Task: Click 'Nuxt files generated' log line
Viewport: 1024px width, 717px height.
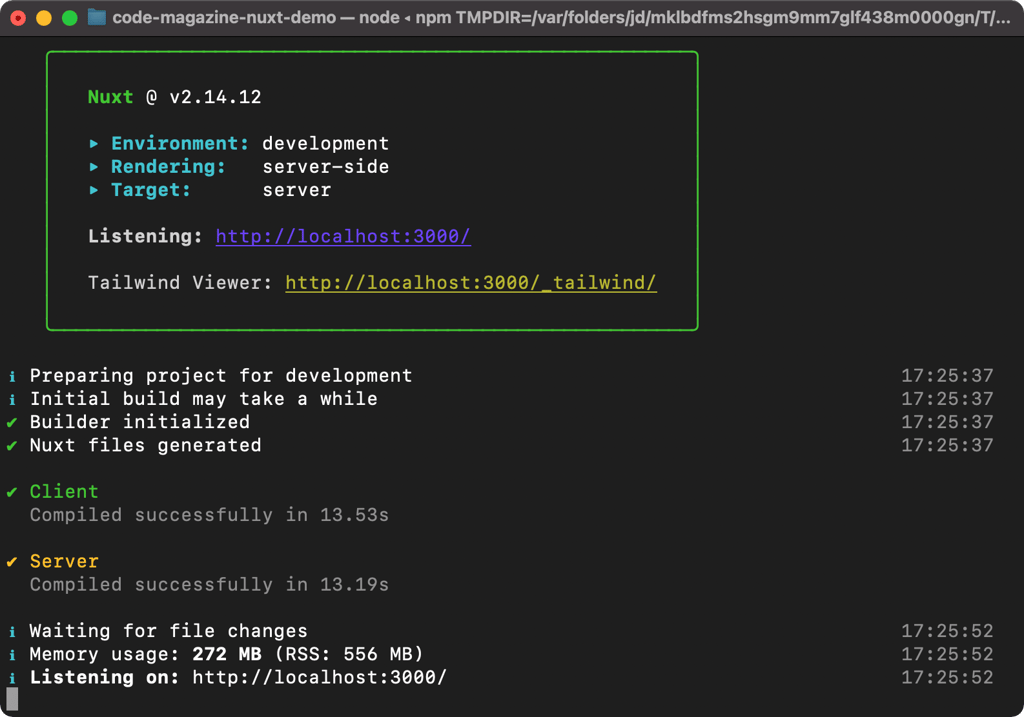Action: 145,445
